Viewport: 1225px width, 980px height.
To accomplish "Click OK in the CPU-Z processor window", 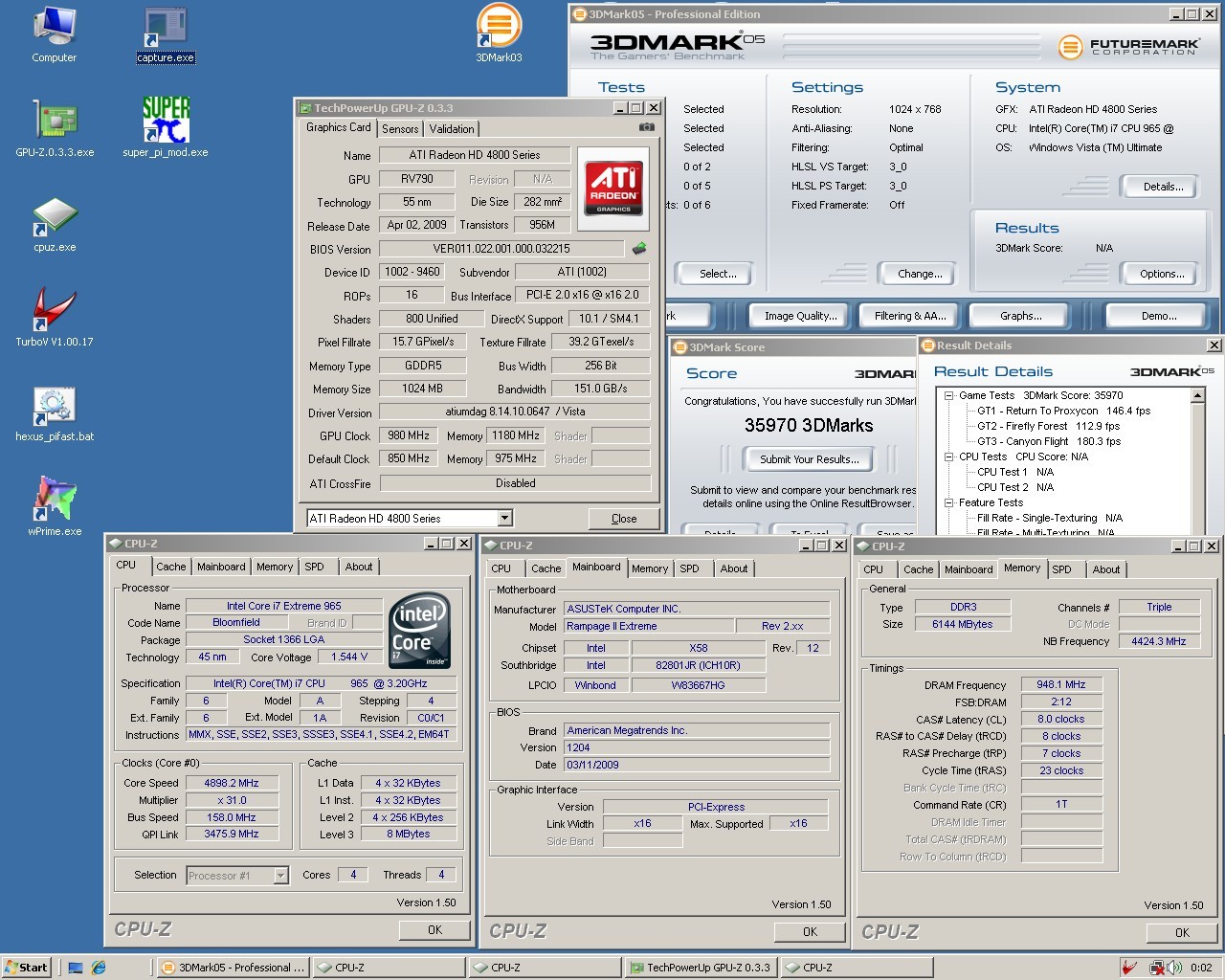I will [x=435, y=929].
